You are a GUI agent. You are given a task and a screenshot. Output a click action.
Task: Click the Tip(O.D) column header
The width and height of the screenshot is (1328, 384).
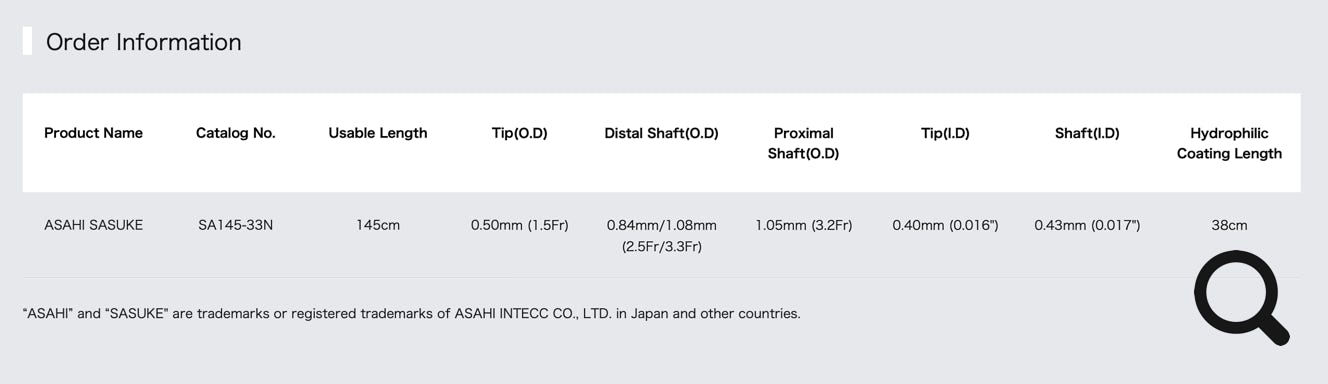[520, 133]
